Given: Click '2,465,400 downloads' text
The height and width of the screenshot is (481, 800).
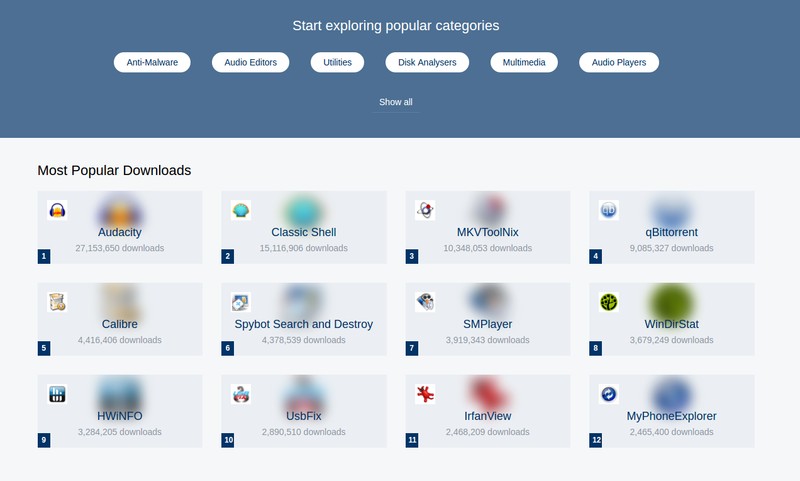Looking at the screenshot, I should (x=671, y=432).
